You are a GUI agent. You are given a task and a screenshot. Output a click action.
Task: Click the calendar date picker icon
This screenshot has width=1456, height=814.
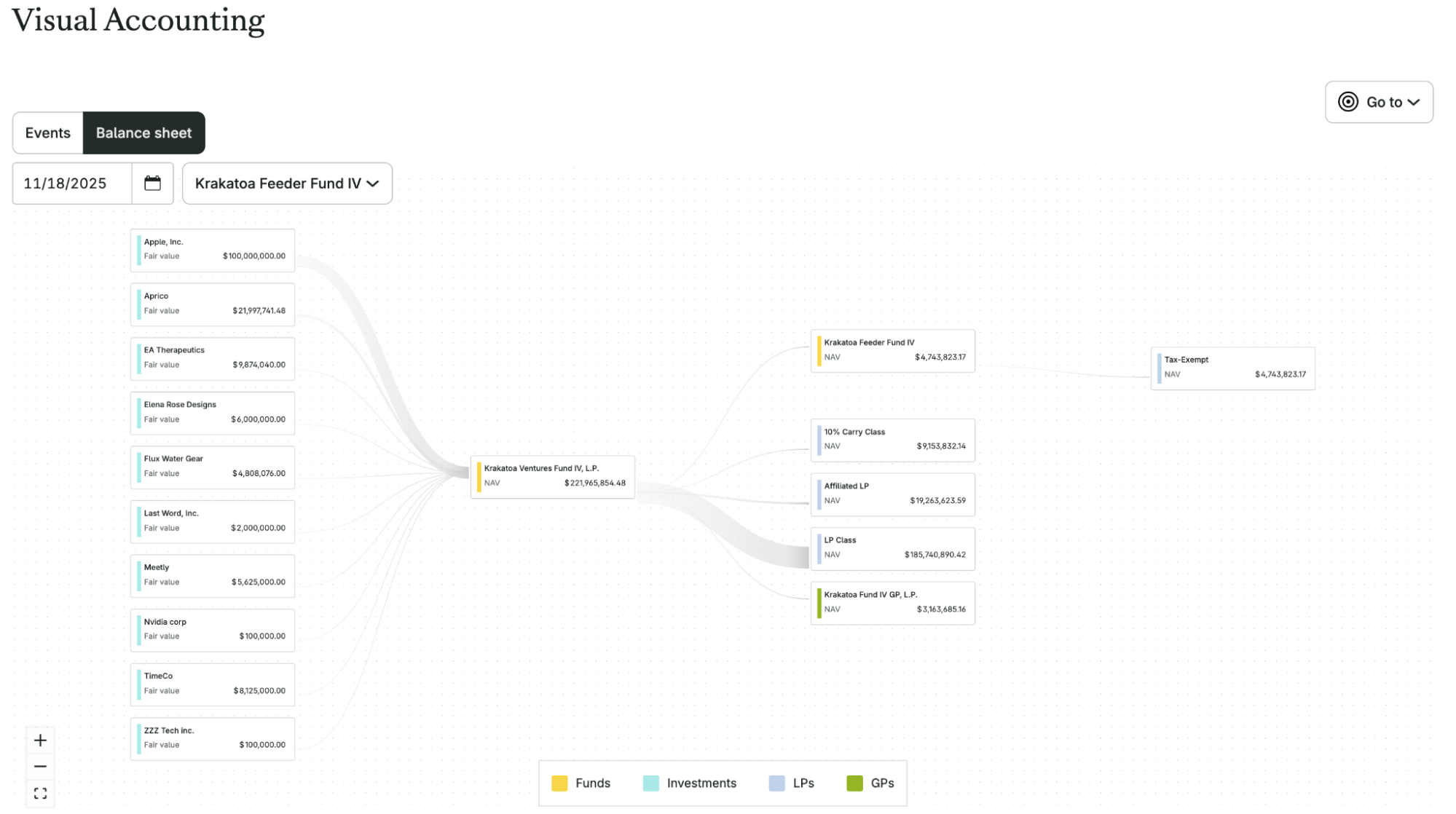point(152,183)
